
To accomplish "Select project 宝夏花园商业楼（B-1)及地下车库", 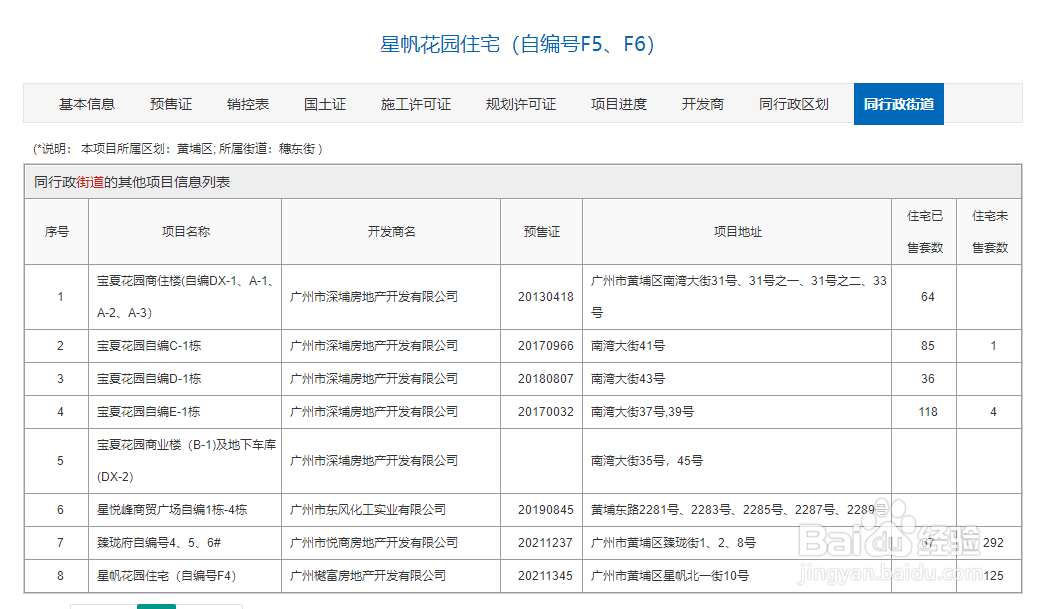I will 186,460.
